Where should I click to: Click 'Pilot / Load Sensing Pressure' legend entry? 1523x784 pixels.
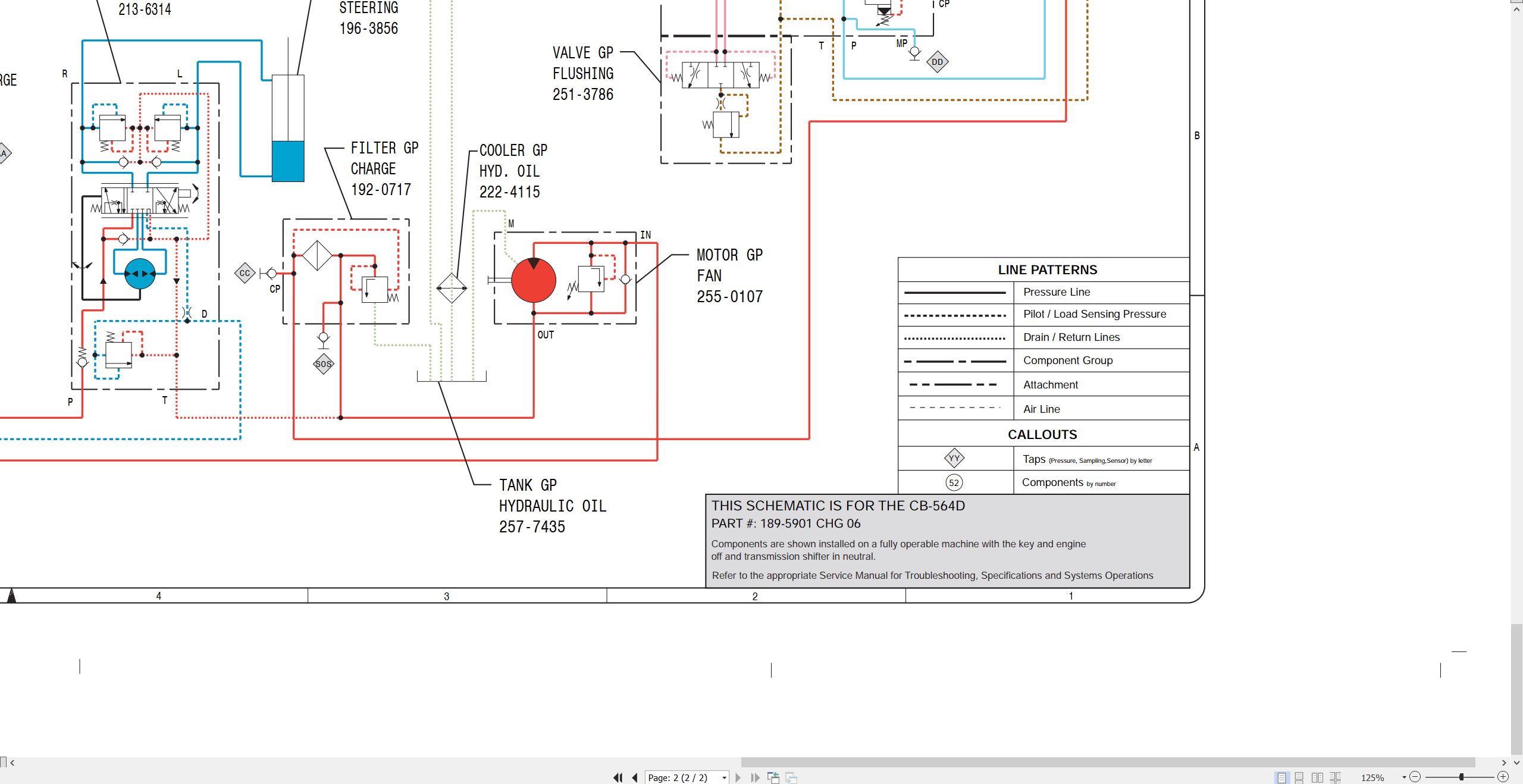tap(1095, 314)
